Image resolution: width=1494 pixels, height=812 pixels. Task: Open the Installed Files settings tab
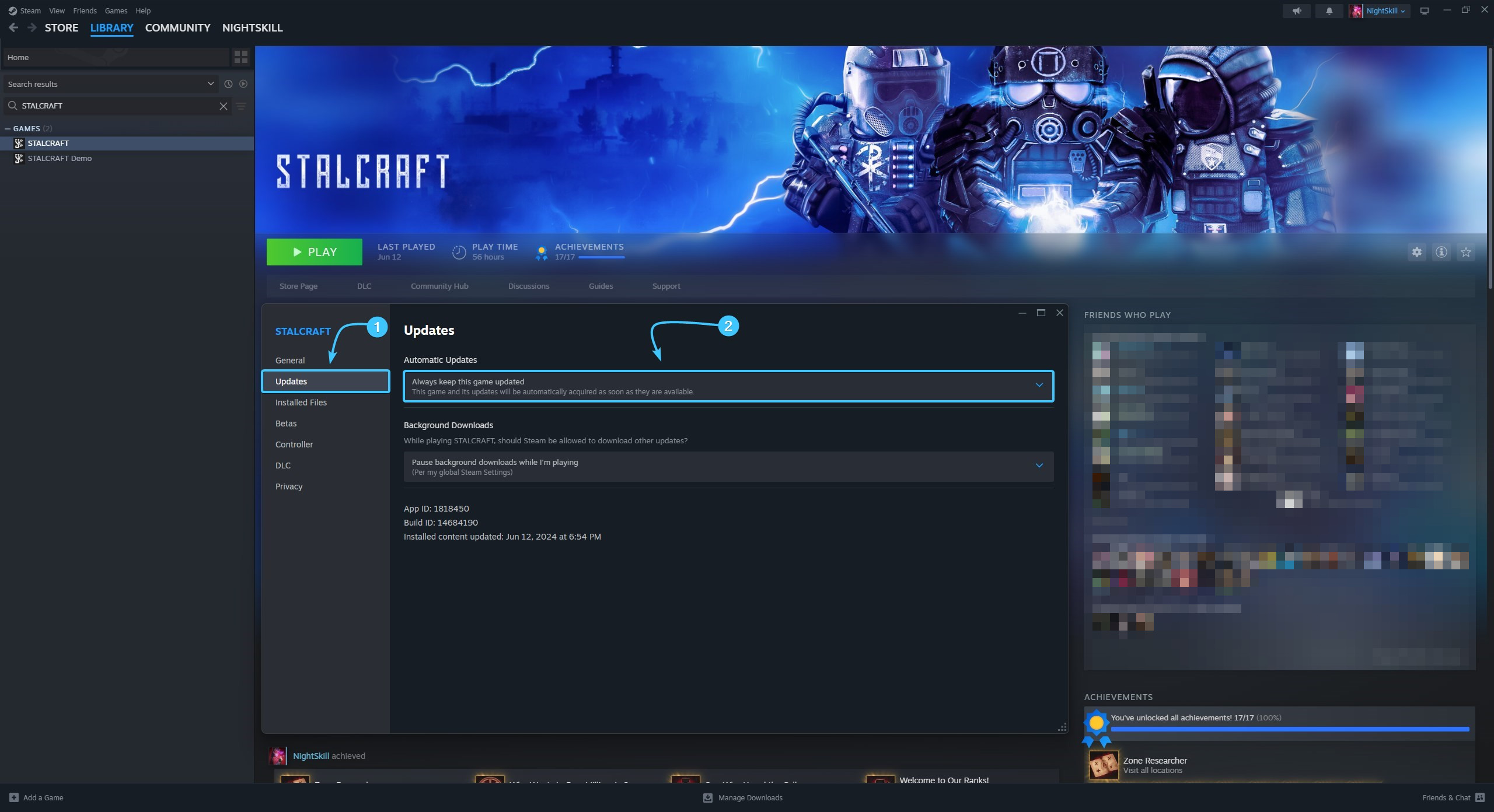pyautogui.click(x=301, y=402)
